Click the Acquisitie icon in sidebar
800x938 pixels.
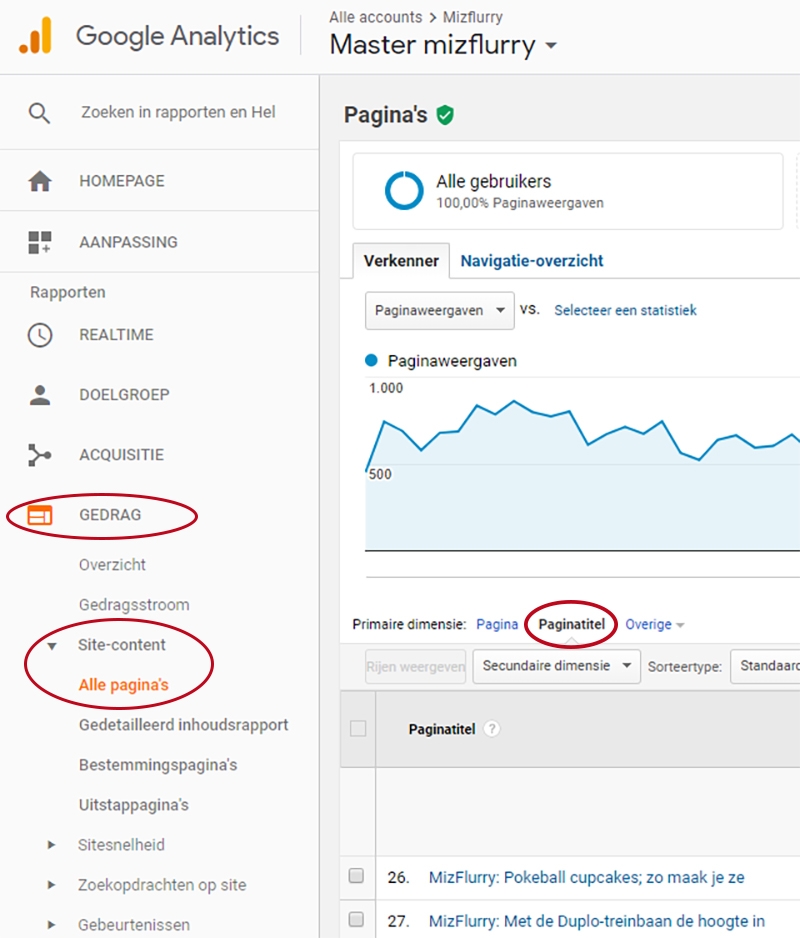[39, 454]
